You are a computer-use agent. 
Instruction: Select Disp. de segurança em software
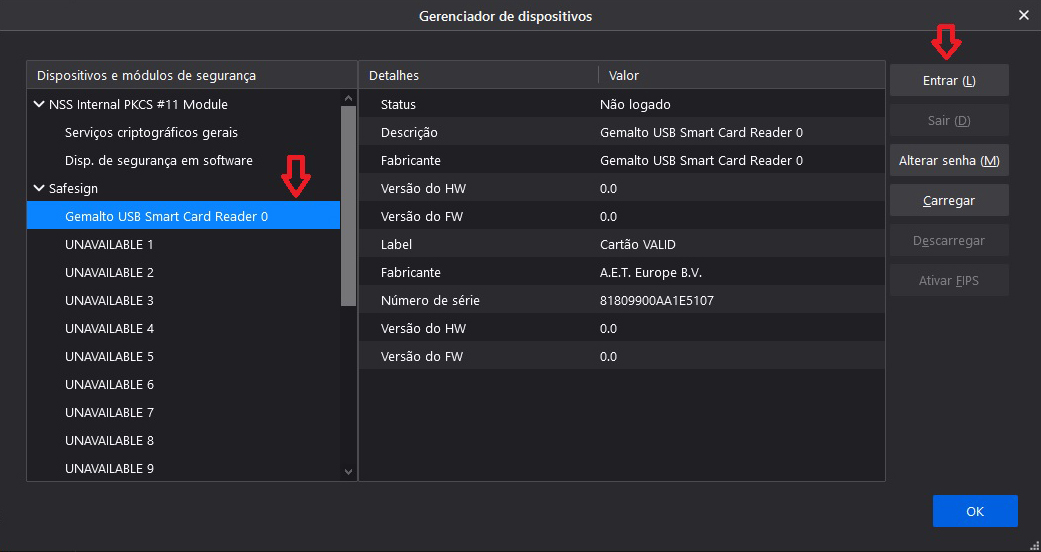pos(183,161)
